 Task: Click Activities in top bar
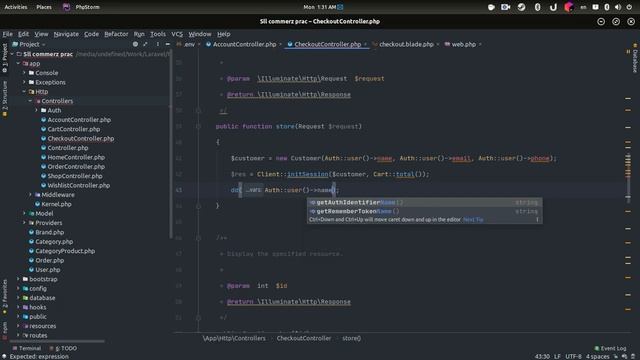coord(16,7)
